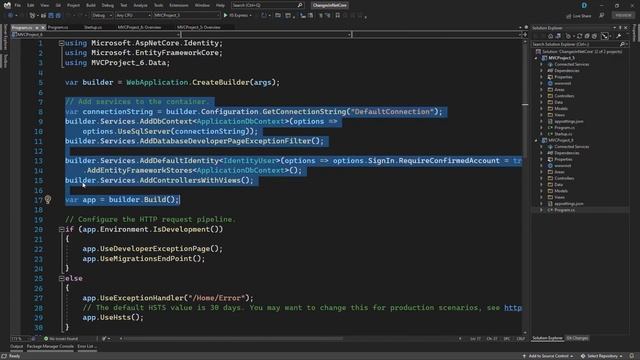Image resolution: width=640 pixels, height=360 pixels.
Task: Switch to the MVCProject_5 Overview tab
Action: [x=198, y=27]
